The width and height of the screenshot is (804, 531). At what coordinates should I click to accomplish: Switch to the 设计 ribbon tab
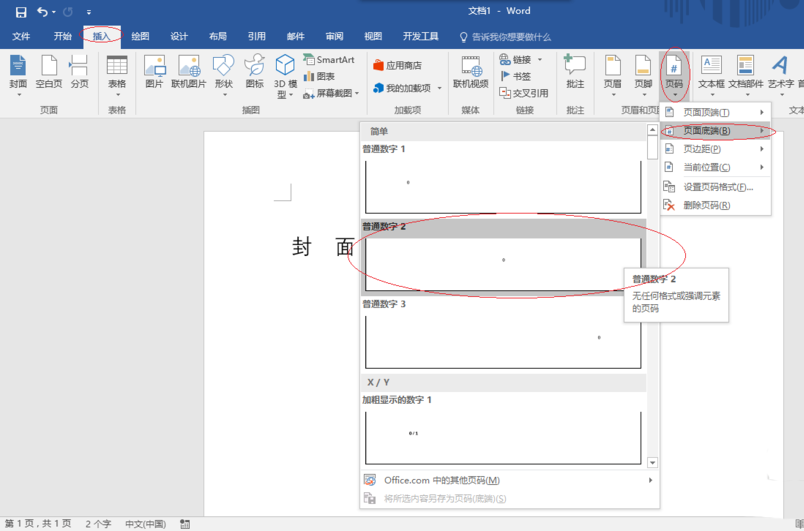179,37
